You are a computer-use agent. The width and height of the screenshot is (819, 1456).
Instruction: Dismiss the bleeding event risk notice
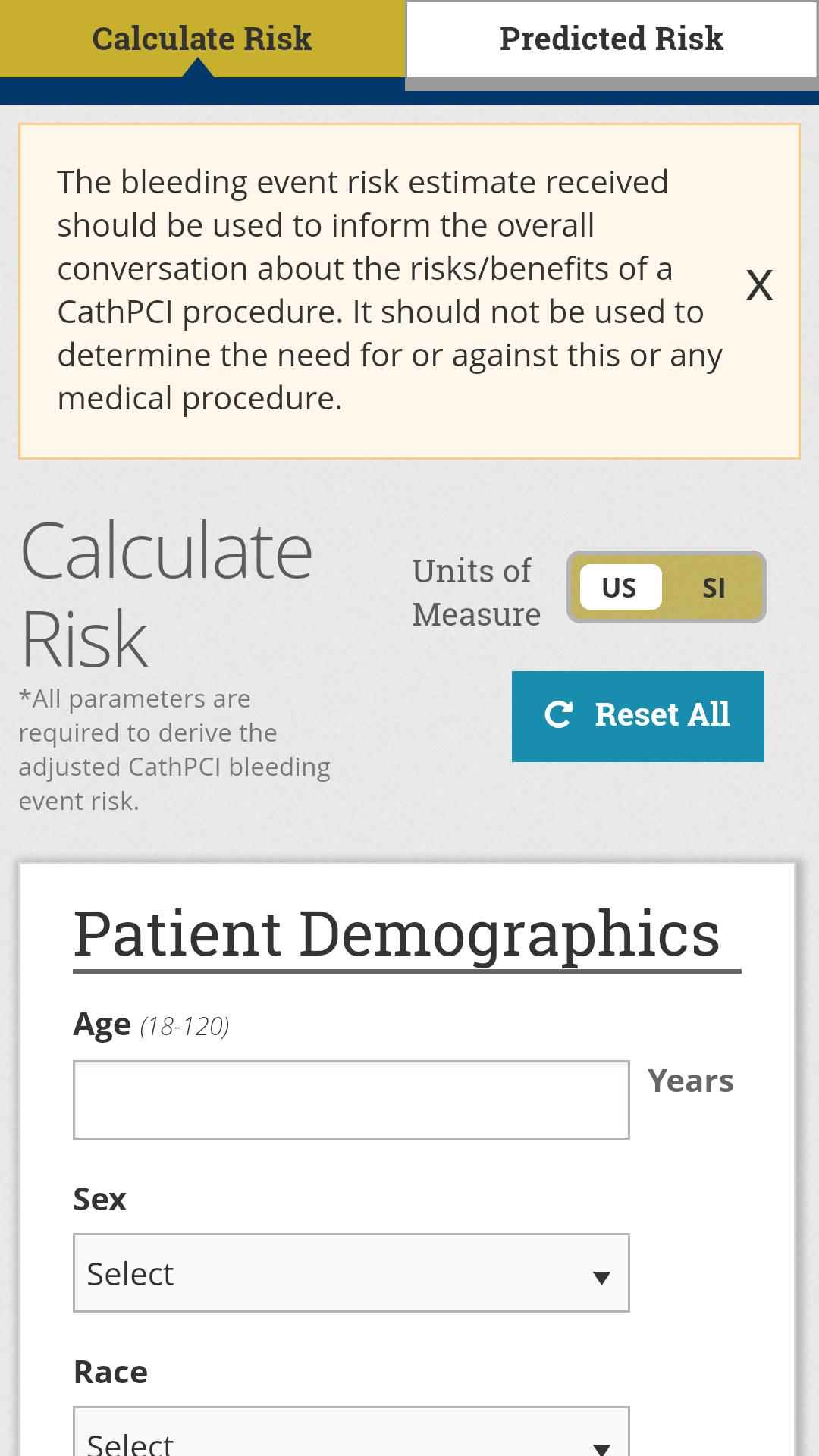759,286
